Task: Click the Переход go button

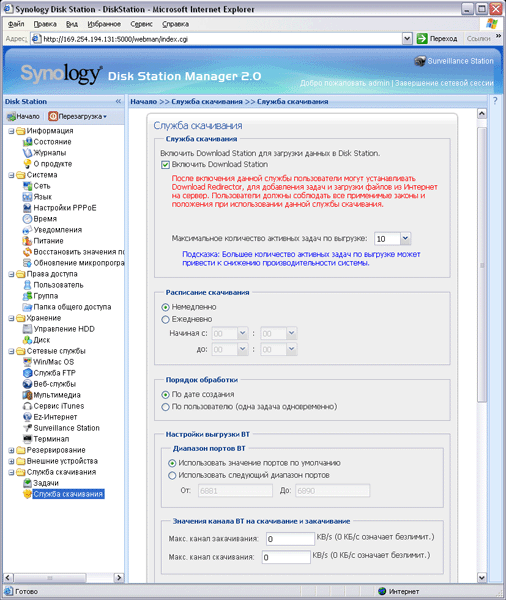Action: click(x=437, y=39)
